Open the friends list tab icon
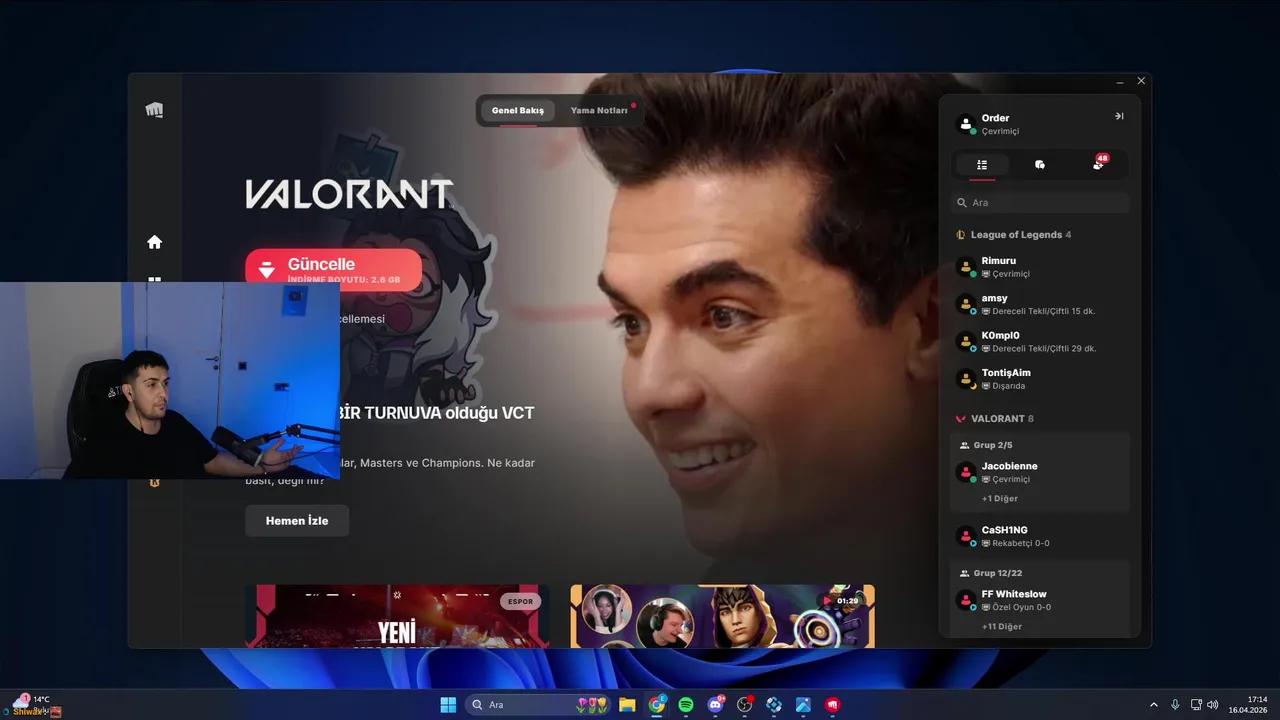This screenshot has width=1280, height=720. (981, 164)
